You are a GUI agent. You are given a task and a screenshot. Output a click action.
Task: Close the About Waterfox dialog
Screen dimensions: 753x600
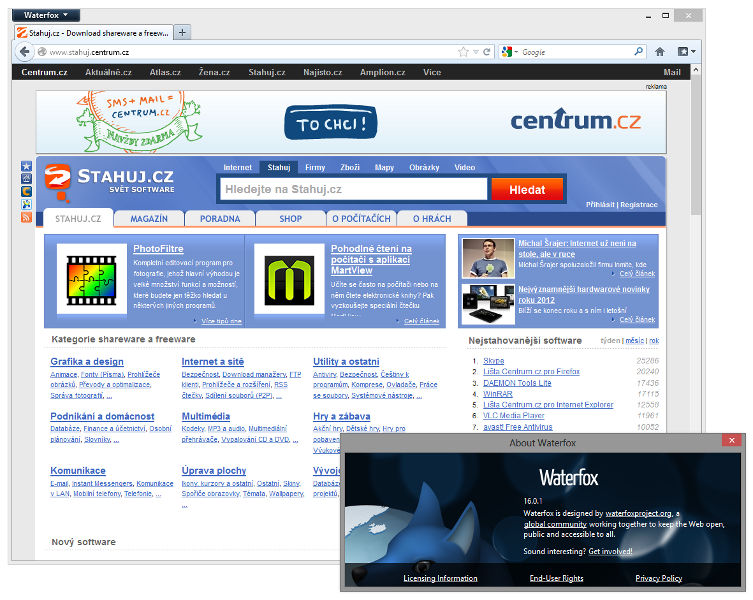731,441
